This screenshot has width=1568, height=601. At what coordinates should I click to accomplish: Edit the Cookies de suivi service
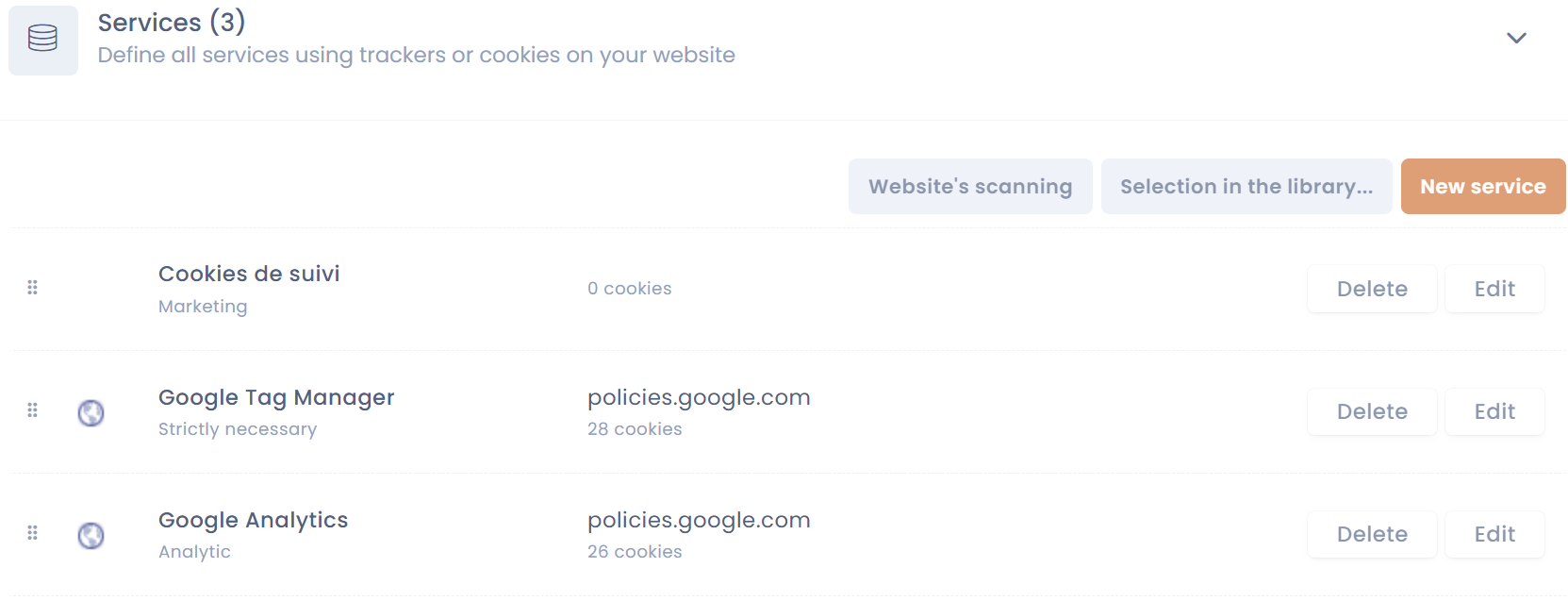pos(1494,289)
